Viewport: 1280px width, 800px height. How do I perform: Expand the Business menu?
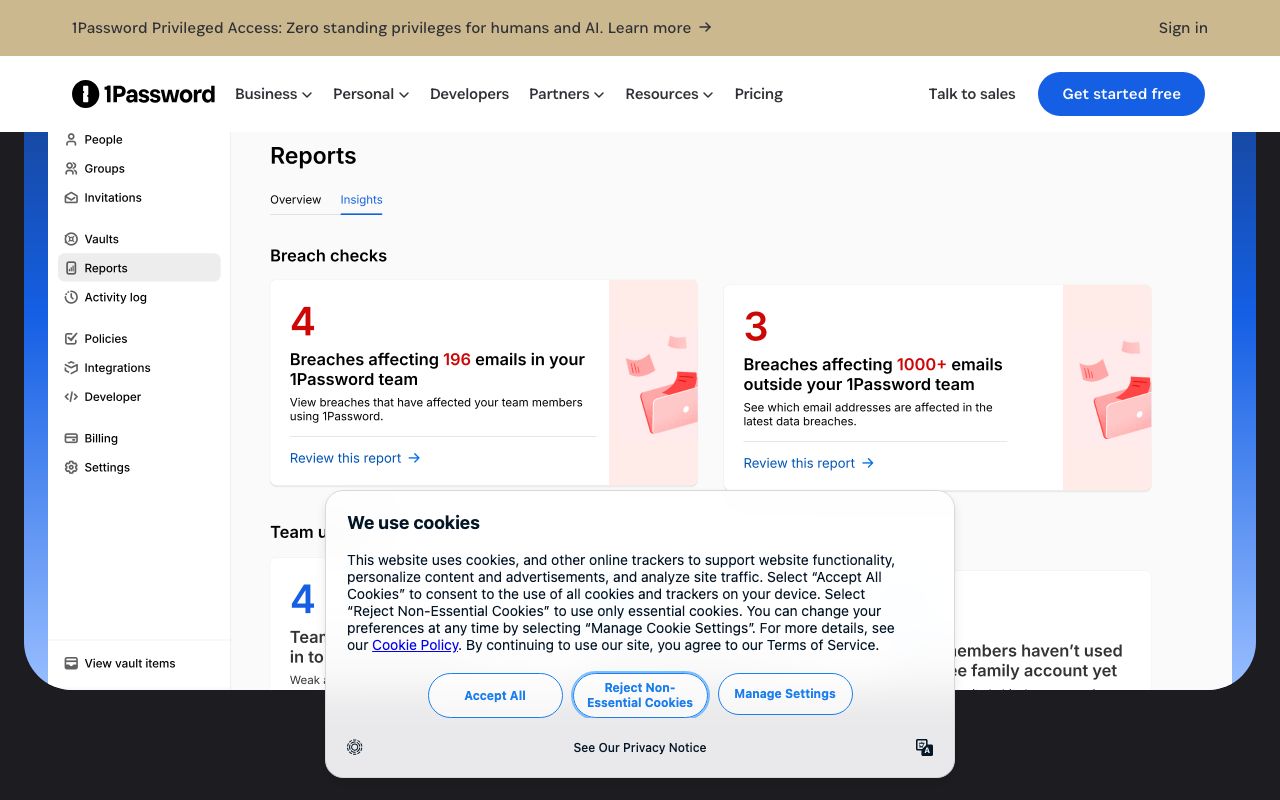tap(274, 94)
